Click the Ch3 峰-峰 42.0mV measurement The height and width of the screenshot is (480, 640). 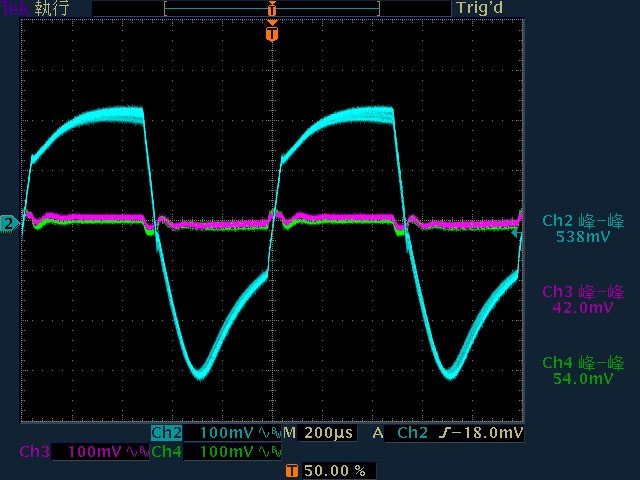(583, 300)
